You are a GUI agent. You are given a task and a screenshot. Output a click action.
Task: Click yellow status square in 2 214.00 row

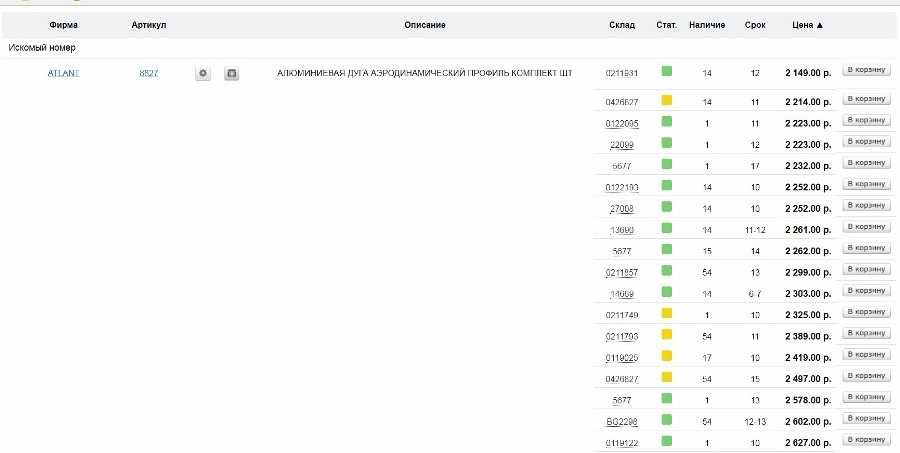tap(667, 101)
